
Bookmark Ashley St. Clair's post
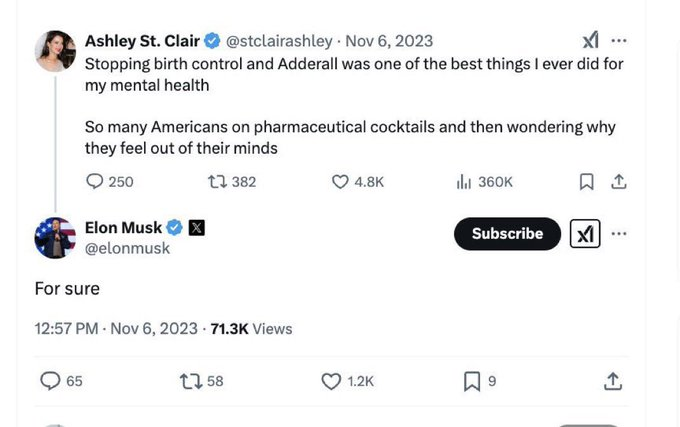pyautogui.click(x=587, y=181)
